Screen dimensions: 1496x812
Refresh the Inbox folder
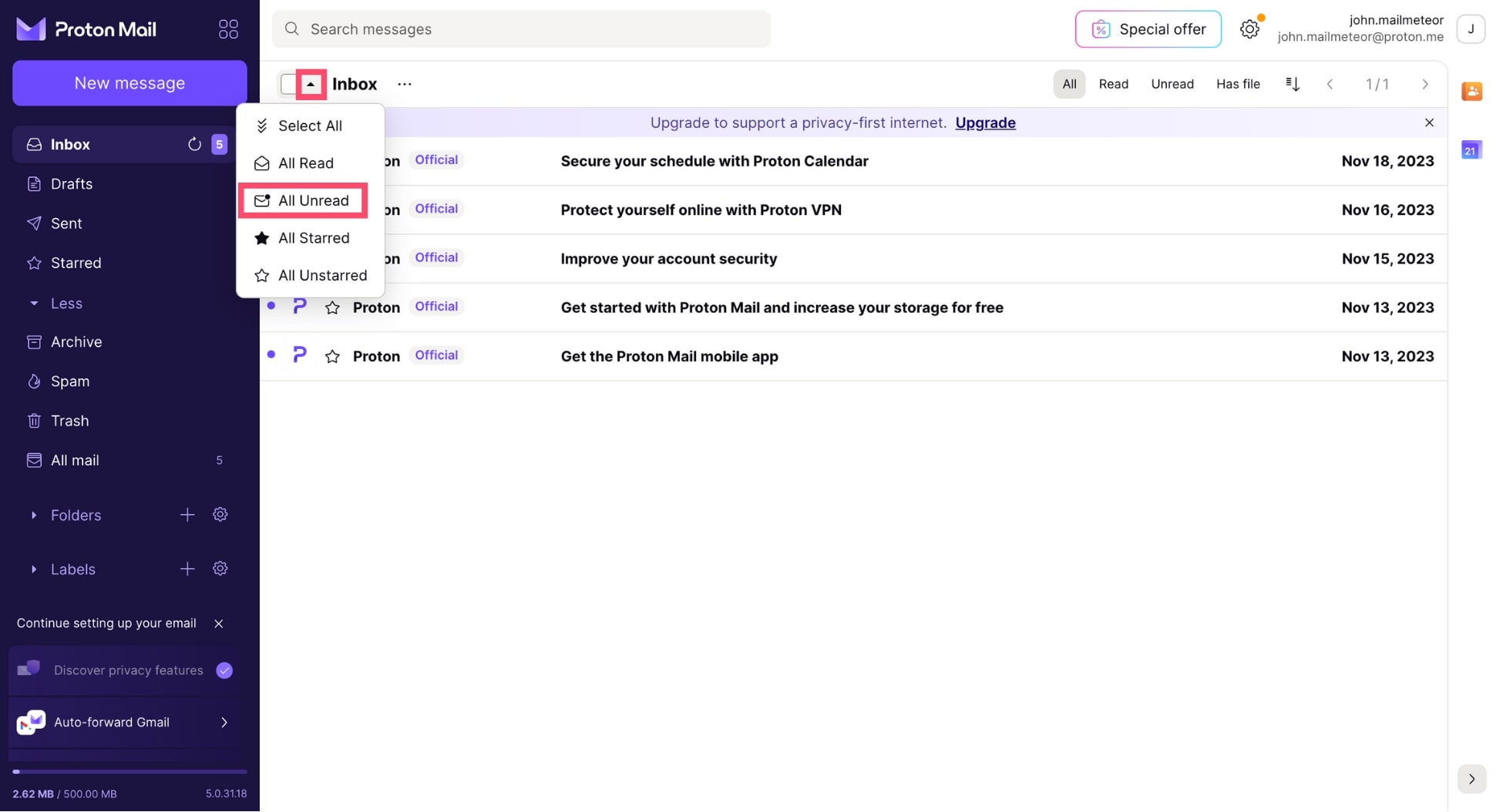(x=194, y=144)
